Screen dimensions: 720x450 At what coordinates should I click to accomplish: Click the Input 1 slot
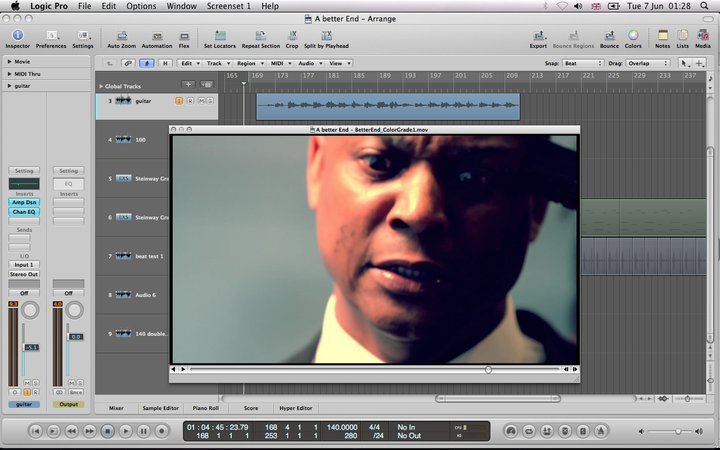pos(24,264)
